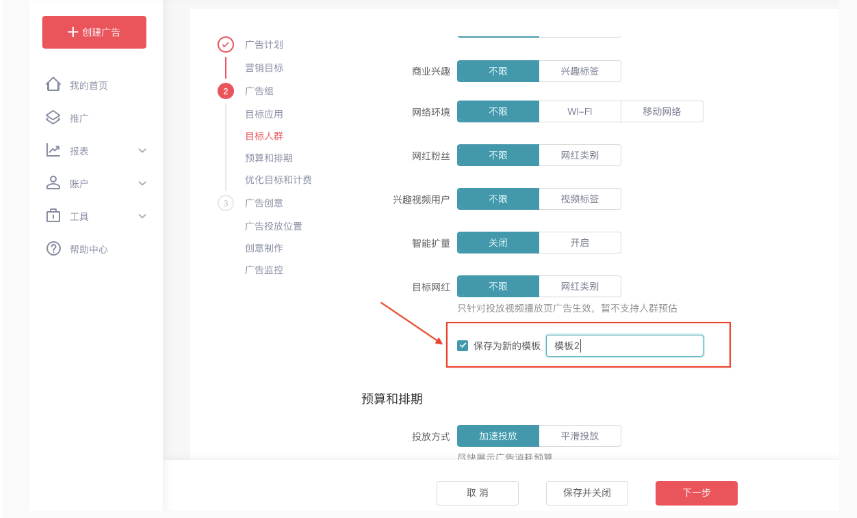Click the layers icon beside 推广
Viewport: 857px width, 518px height.
pos(54,118)
